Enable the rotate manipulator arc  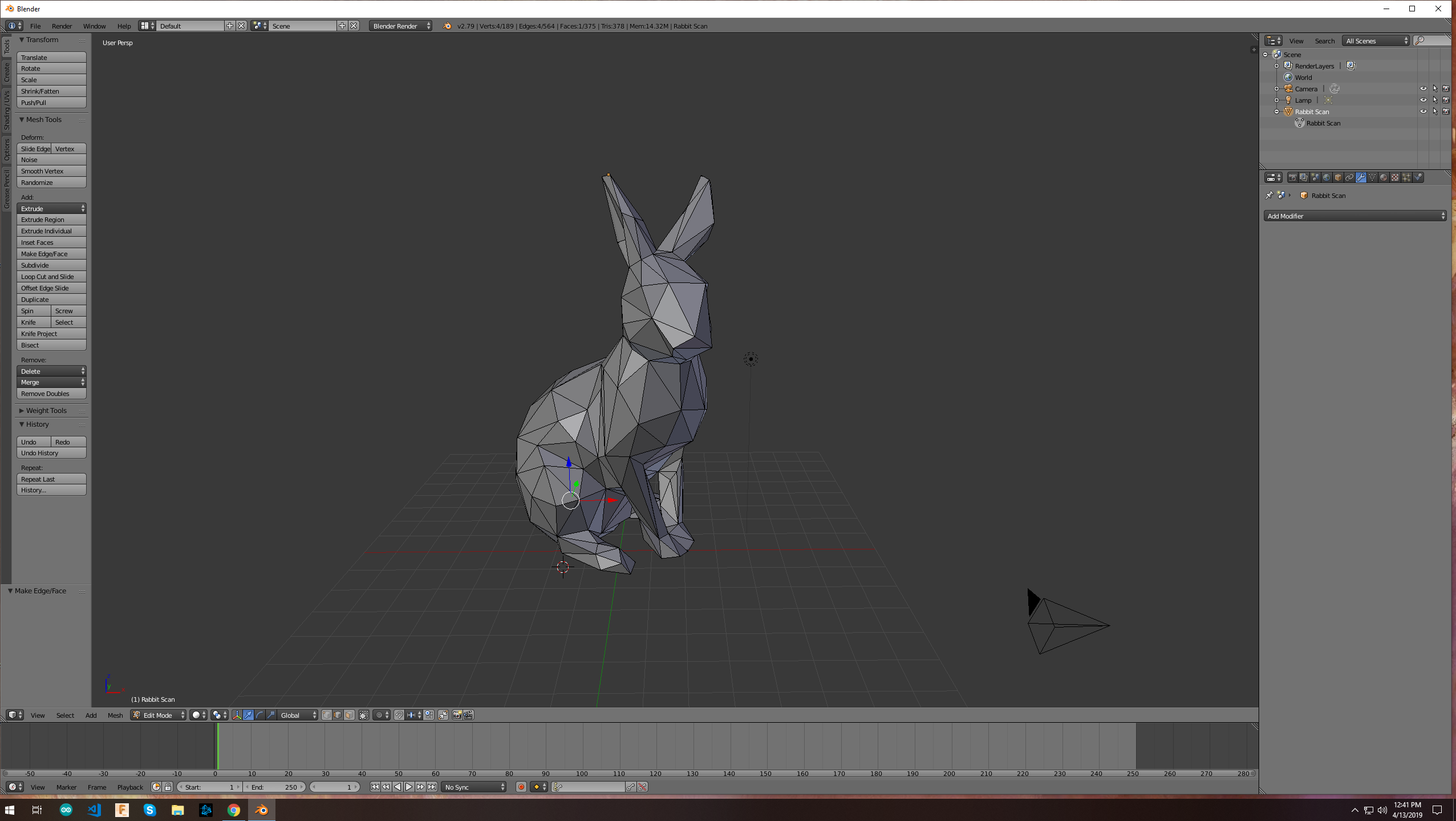tap(260, 715)
